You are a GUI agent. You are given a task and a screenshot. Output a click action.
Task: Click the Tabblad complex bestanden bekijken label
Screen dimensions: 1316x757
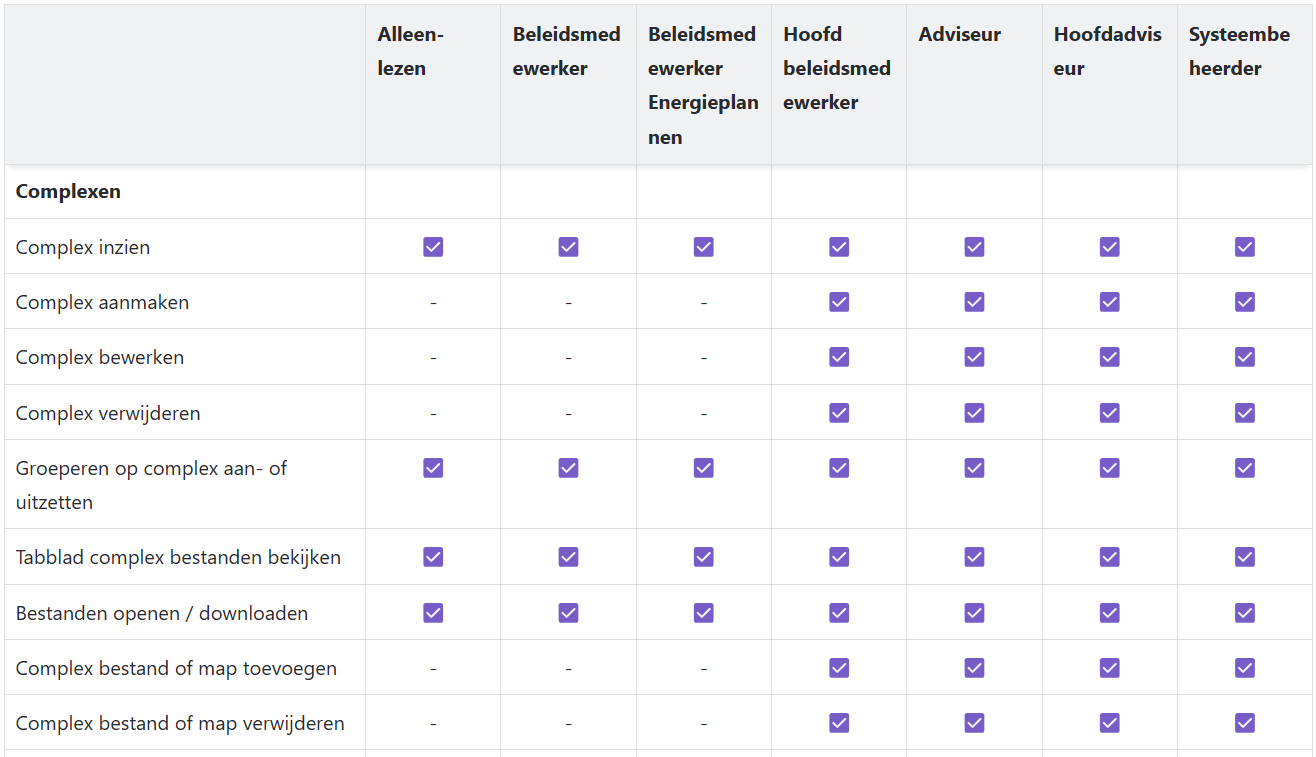(x=178, y=557)
